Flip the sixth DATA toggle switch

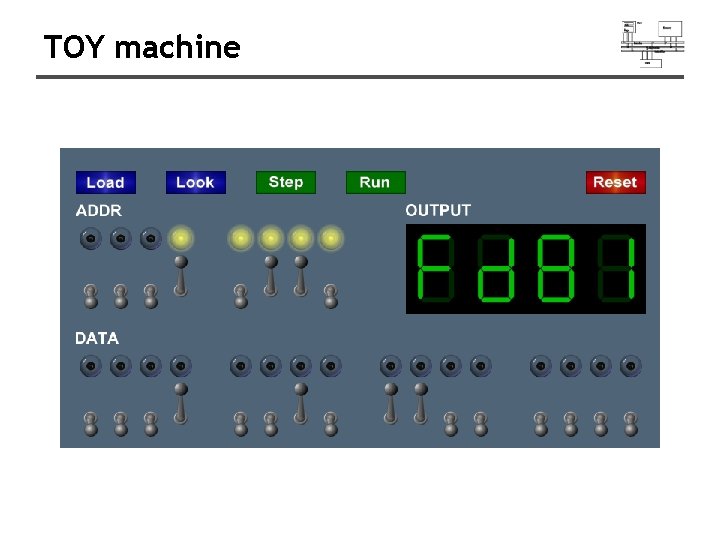[271, 424]
